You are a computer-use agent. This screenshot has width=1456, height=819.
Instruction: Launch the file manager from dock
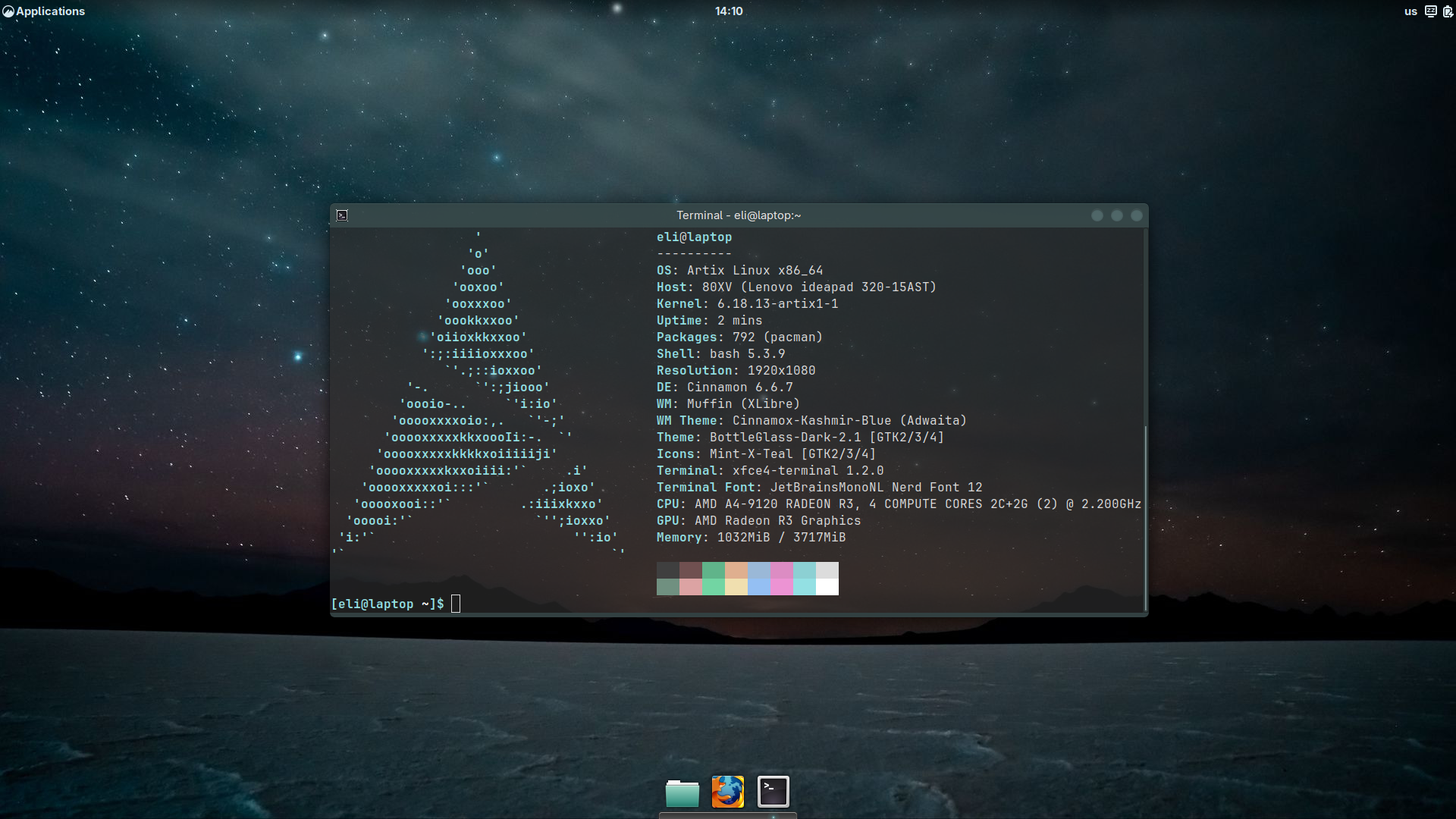pos(682,792)
